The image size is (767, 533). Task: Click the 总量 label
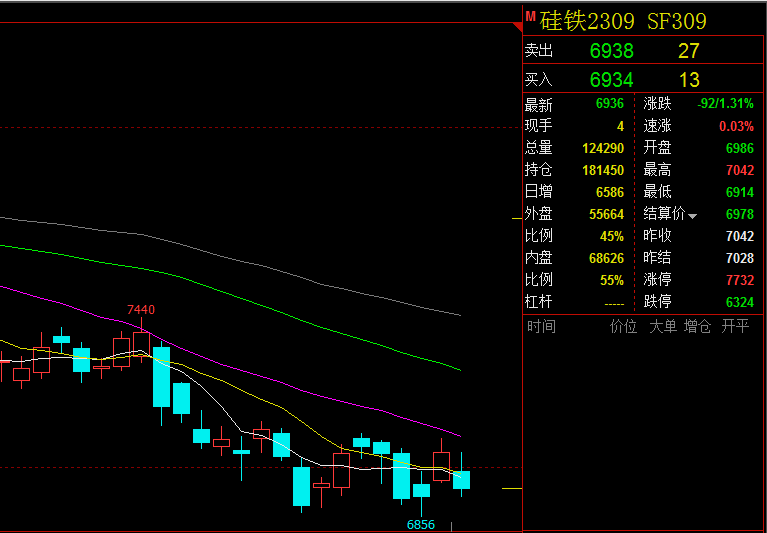pyautogui.click(x=539, y=148)
